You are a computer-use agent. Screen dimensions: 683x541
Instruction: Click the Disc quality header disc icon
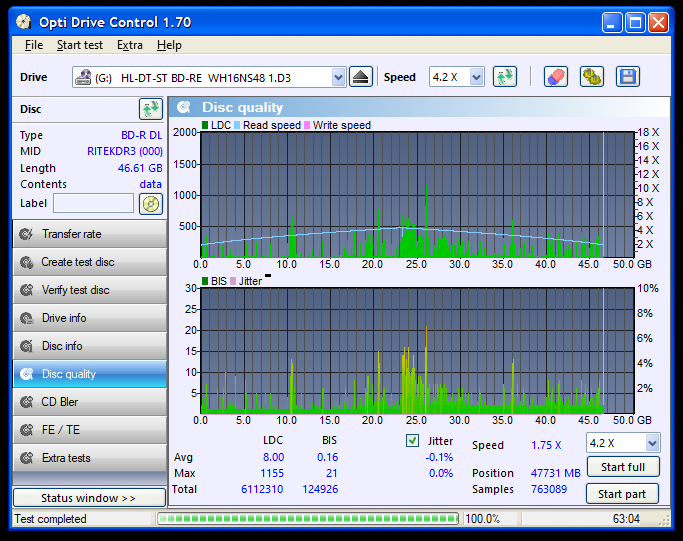point(184,107)
